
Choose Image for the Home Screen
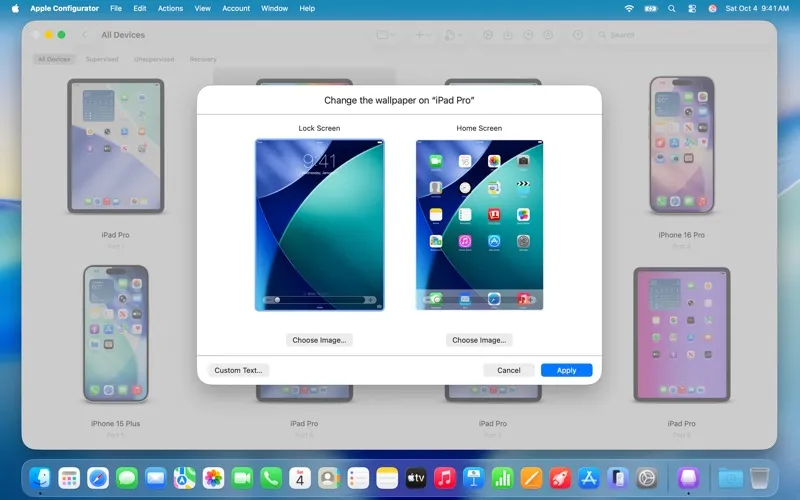tap(479, 340)
